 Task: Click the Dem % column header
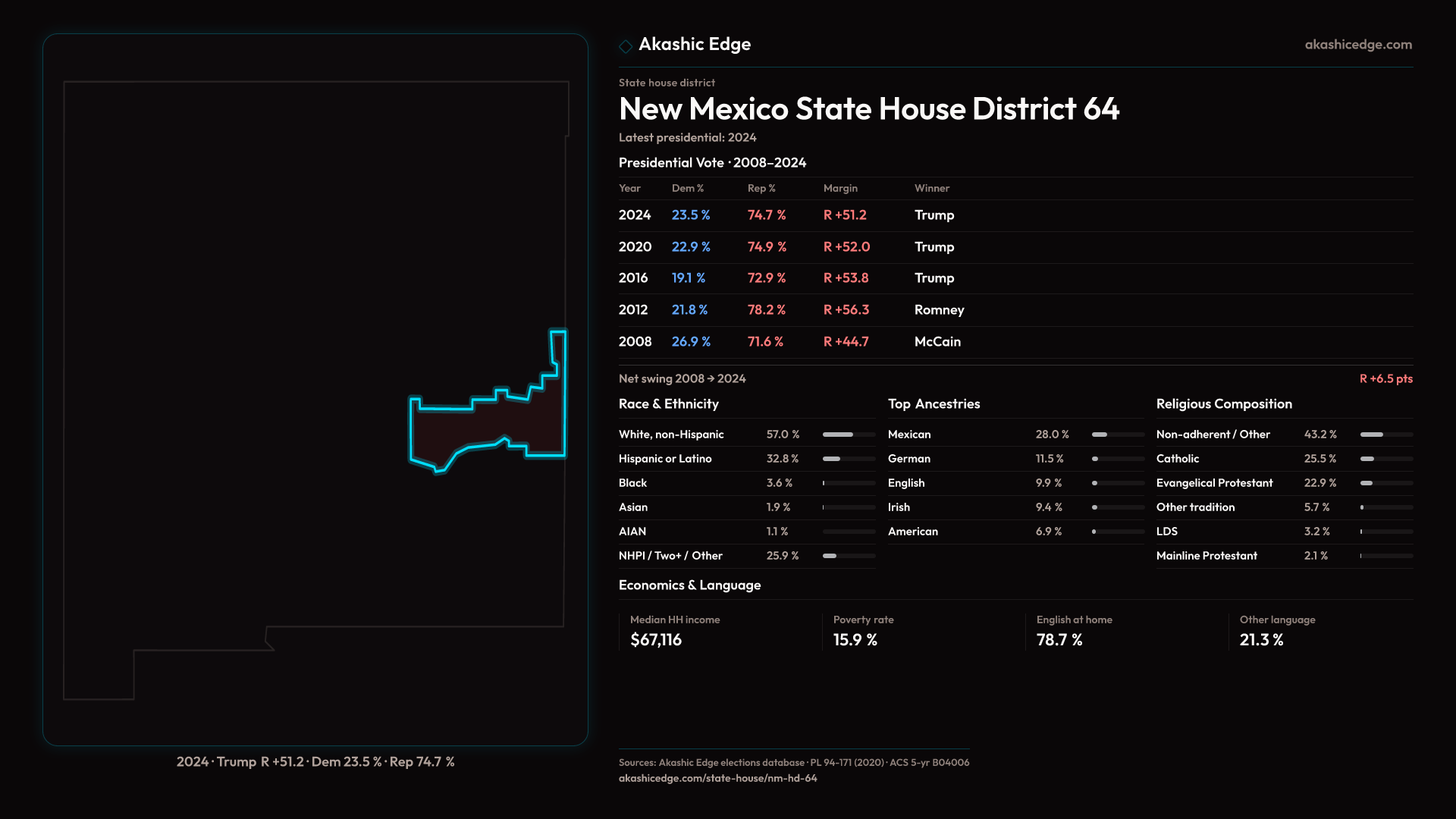[687, 188]
